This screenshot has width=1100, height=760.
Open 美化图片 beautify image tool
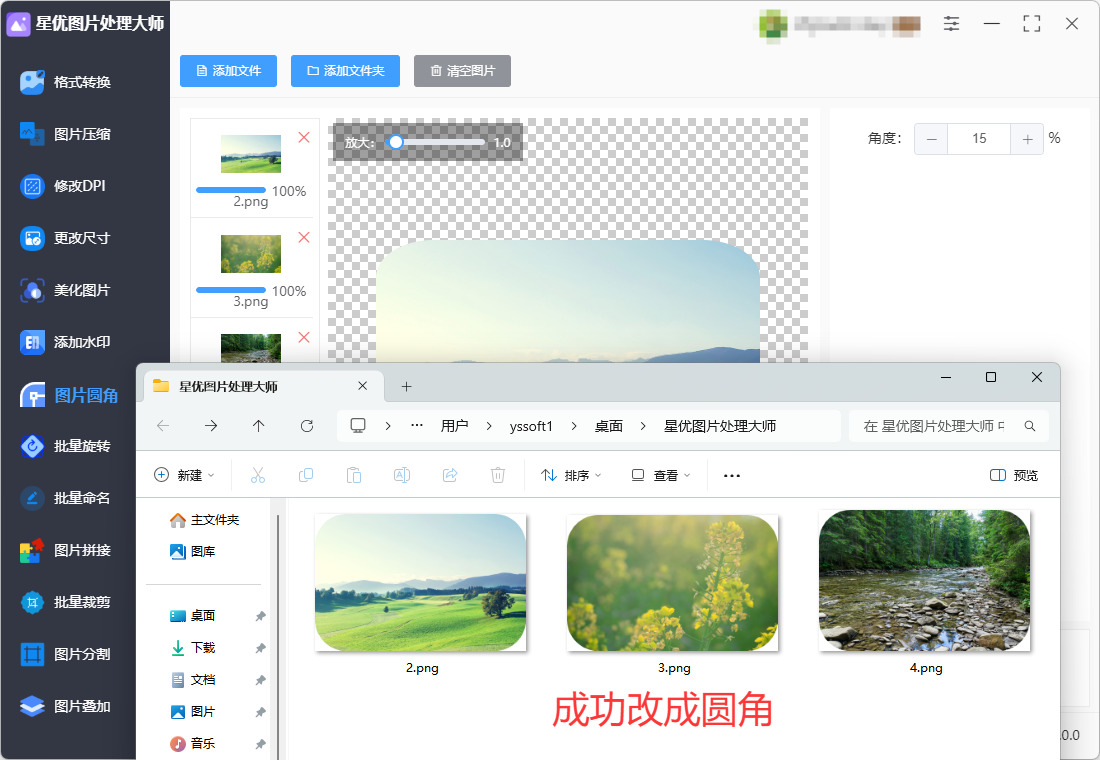click(66, 290)
